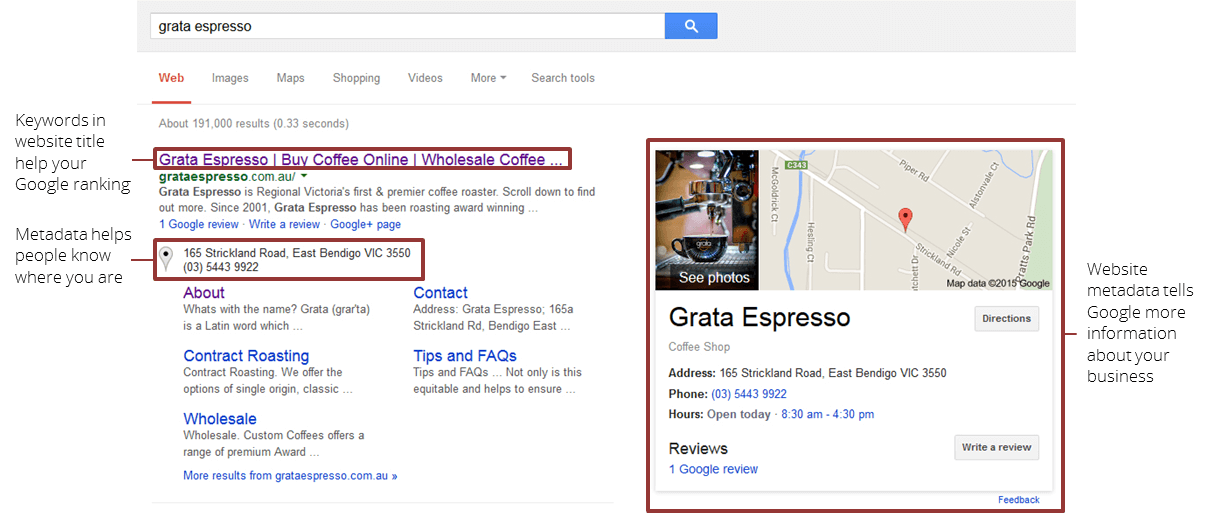This screenshot has width=1210, height=513.
Task: Expand the More dropdown menu
Action: (x=489, y=78)
